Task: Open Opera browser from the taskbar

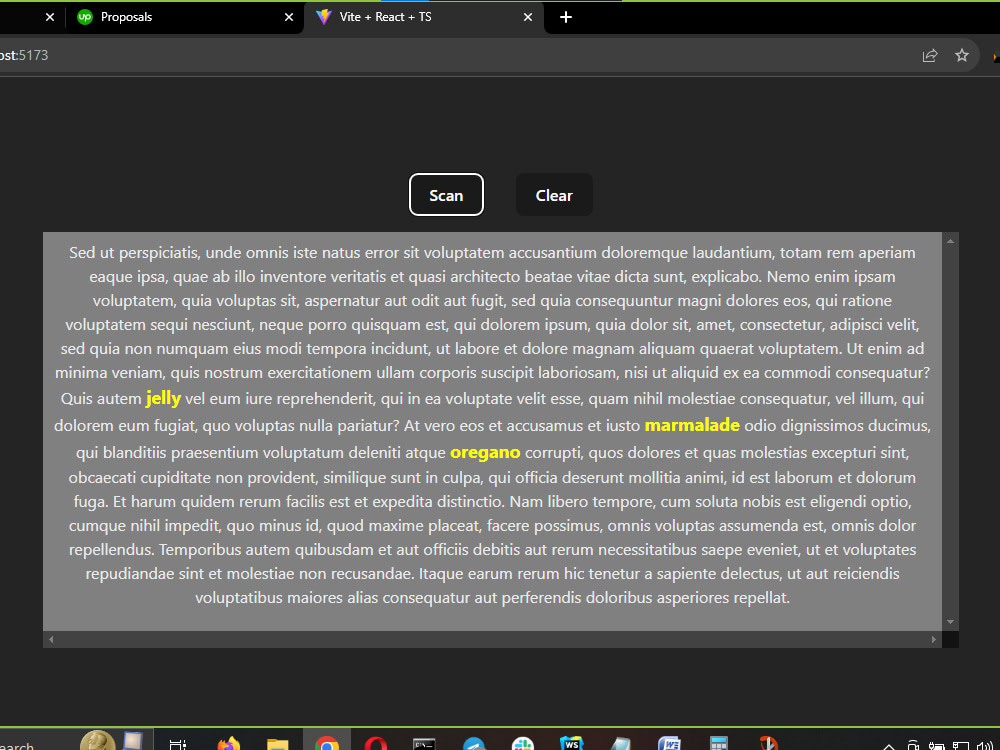Action: click(374, 742)
